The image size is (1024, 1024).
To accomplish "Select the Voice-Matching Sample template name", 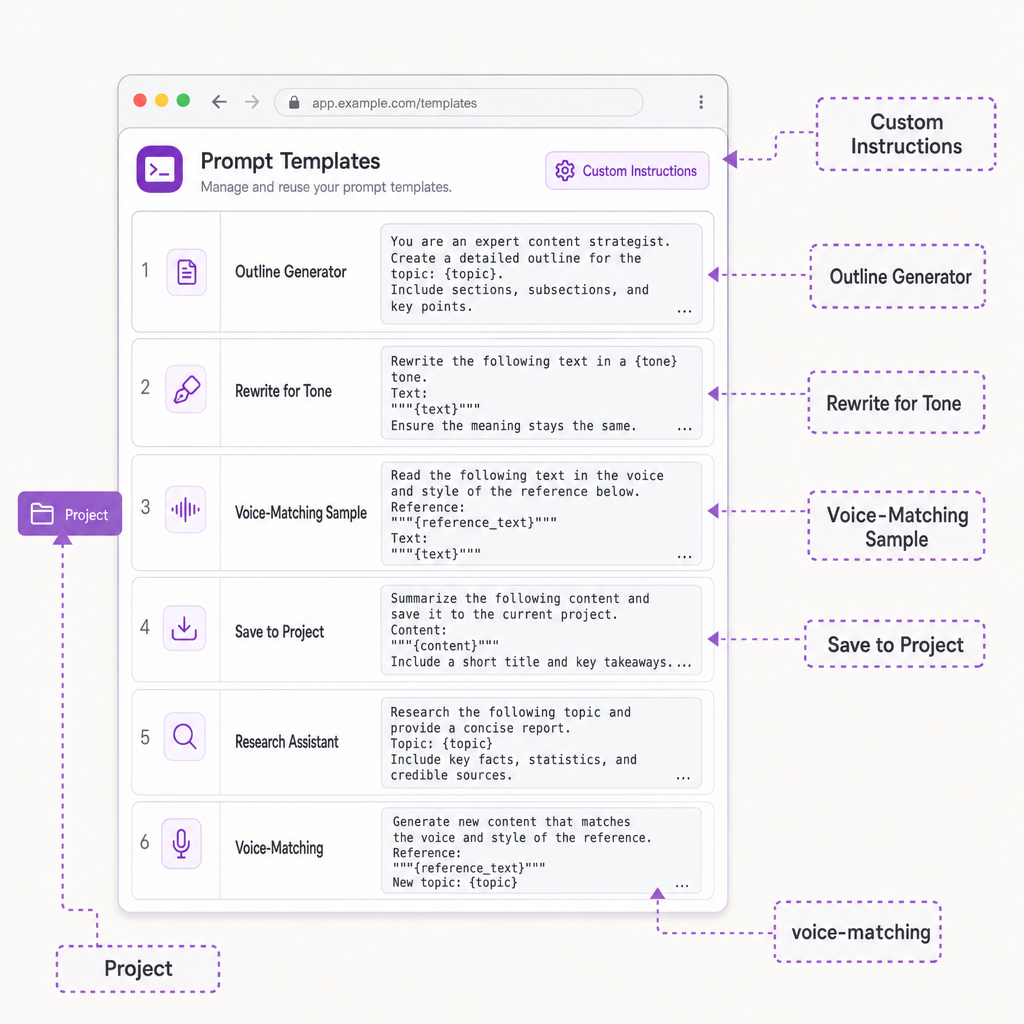I will pyautogui.click(x=301, y=513).
